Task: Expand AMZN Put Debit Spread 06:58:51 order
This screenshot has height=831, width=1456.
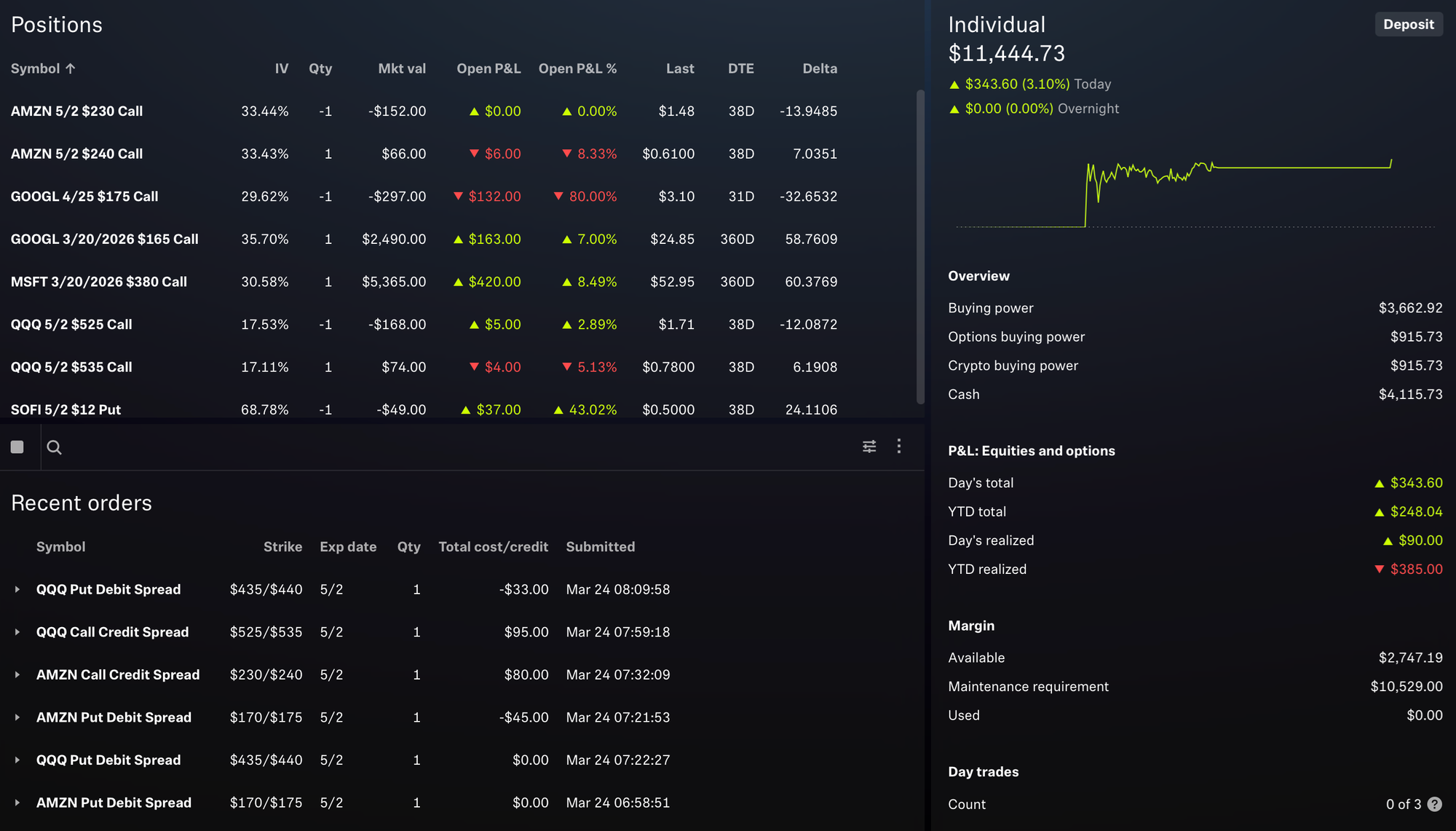Action: tap(17, 803)
